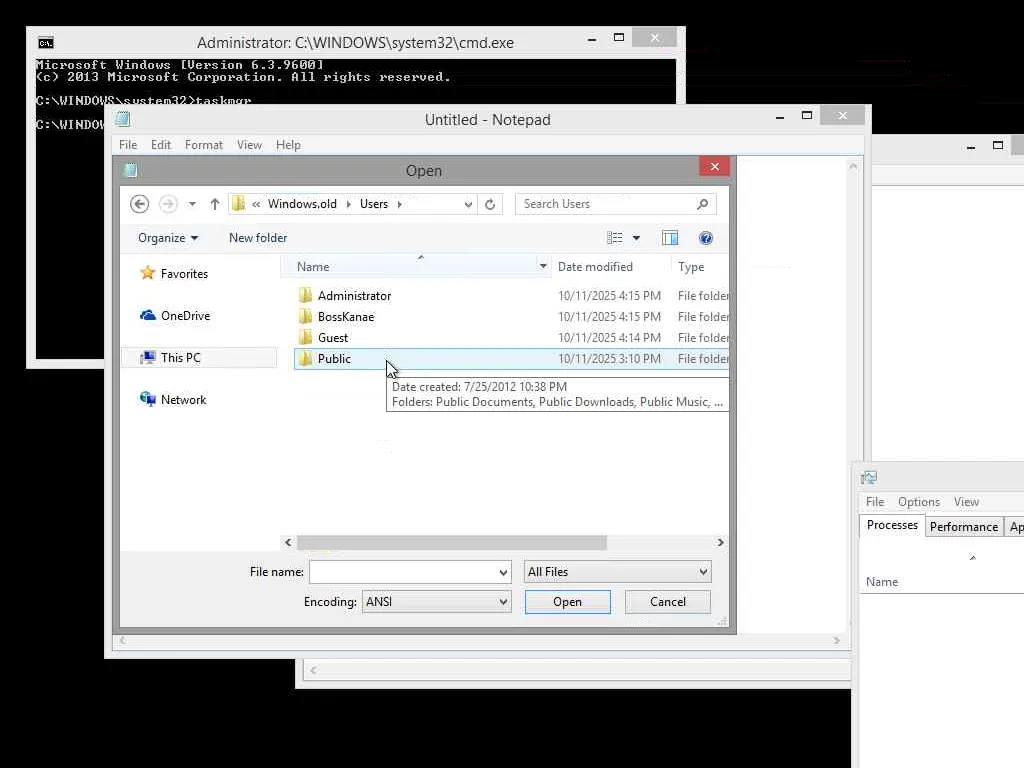Open the Organize dropdown menu

coord(168,238)
